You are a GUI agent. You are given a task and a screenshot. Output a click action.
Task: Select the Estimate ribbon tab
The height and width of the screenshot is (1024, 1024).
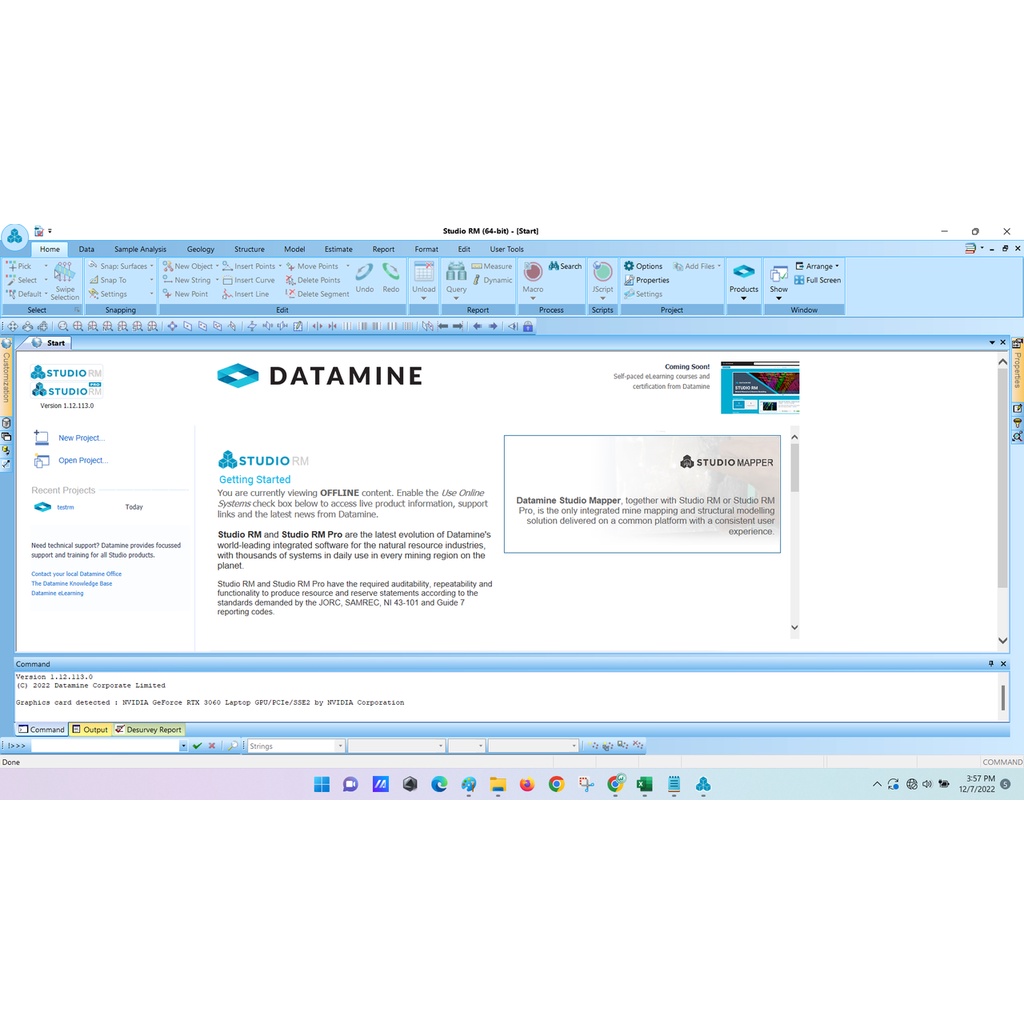point(338,249)
